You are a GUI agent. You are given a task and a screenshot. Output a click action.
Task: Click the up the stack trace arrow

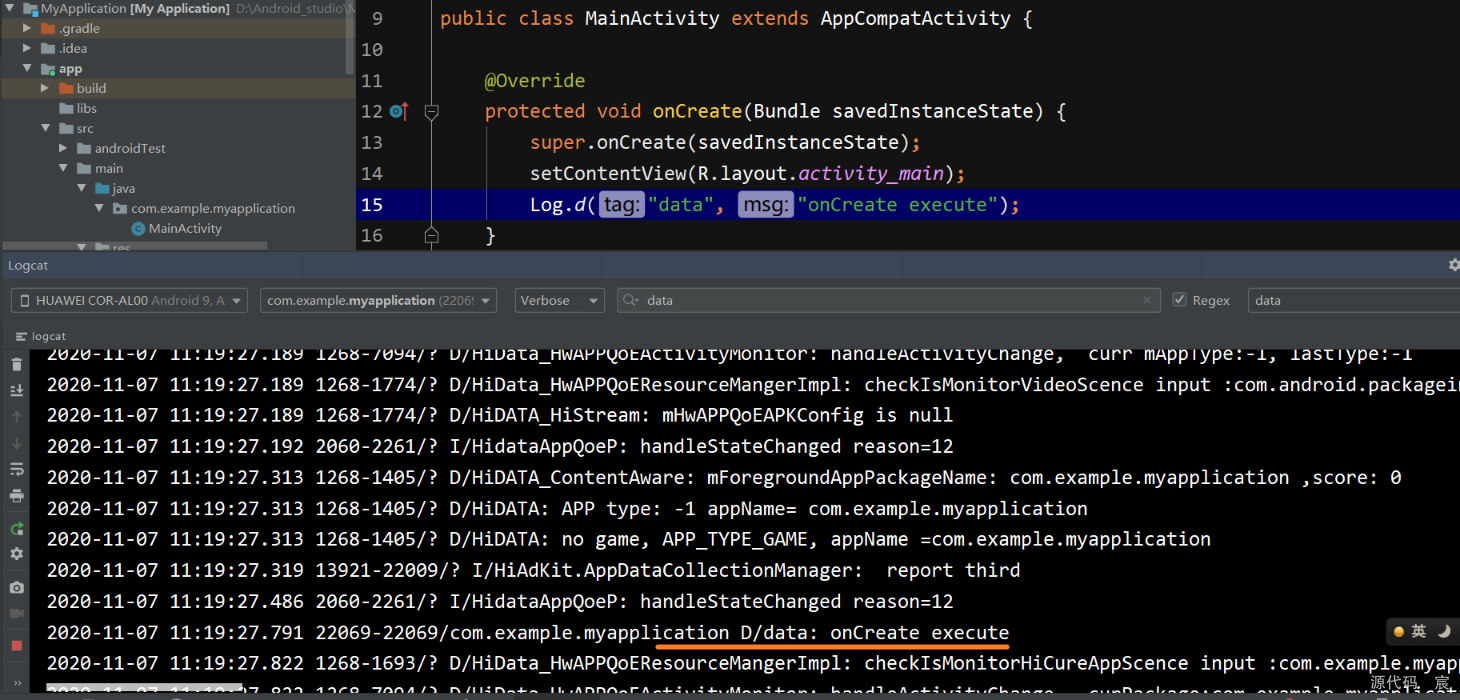pyautogui.click(x=16, y=417)
